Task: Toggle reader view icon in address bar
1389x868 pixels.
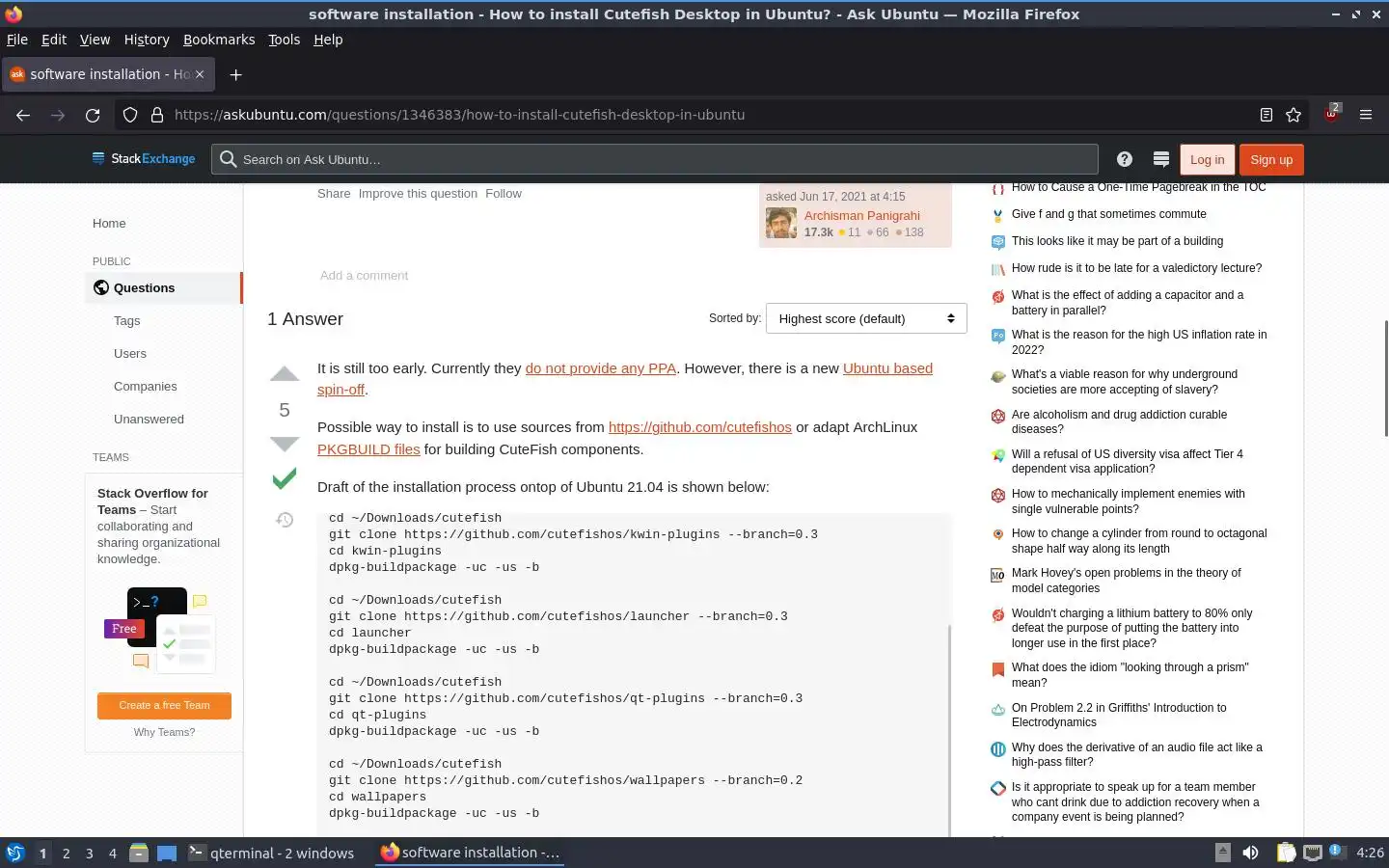Action: (x=1266, y=115)
